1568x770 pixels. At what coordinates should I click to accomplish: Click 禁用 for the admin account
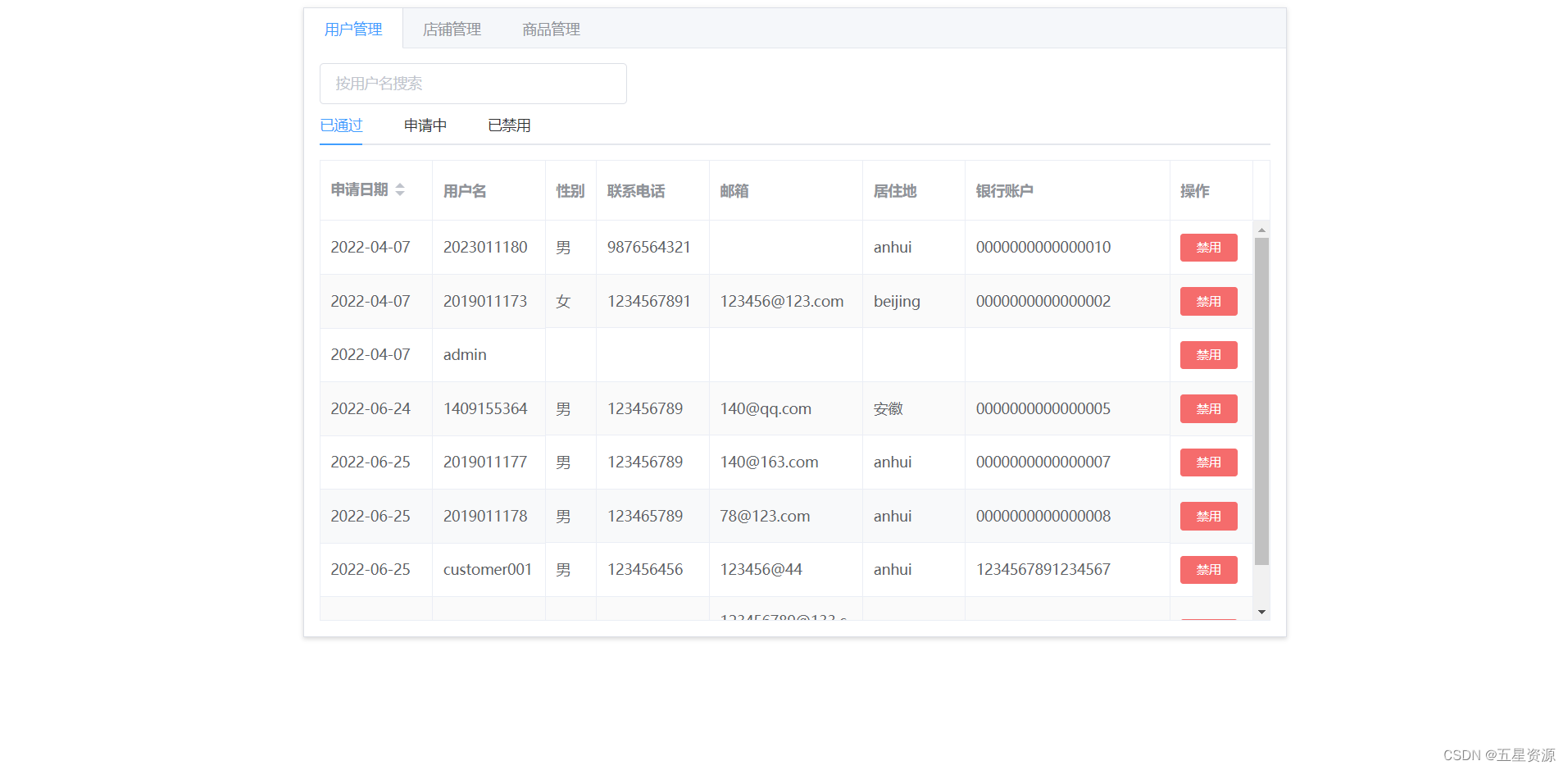click(1207, 354)
